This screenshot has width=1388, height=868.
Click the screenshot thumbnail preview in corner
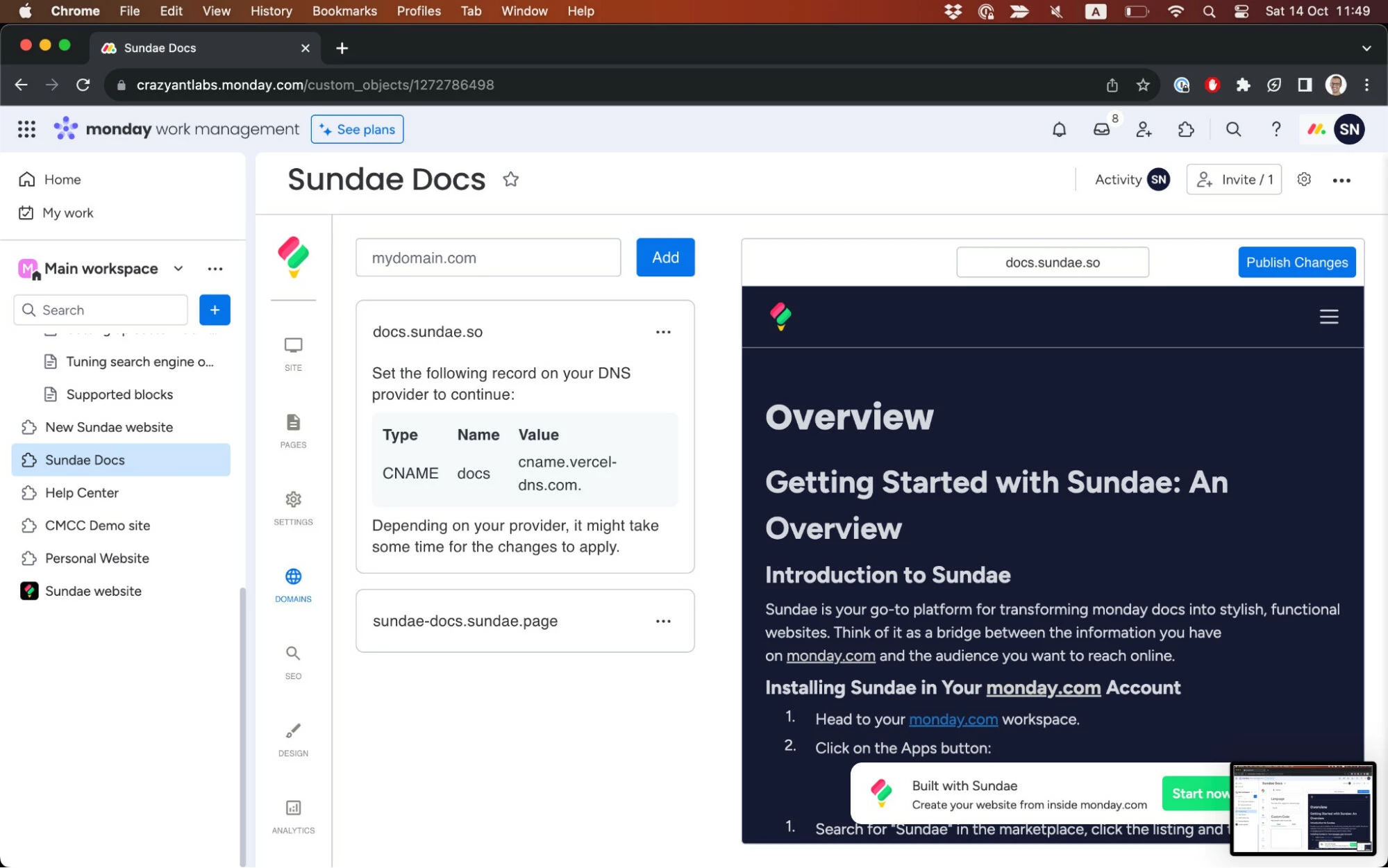[x=1303, y=808]
